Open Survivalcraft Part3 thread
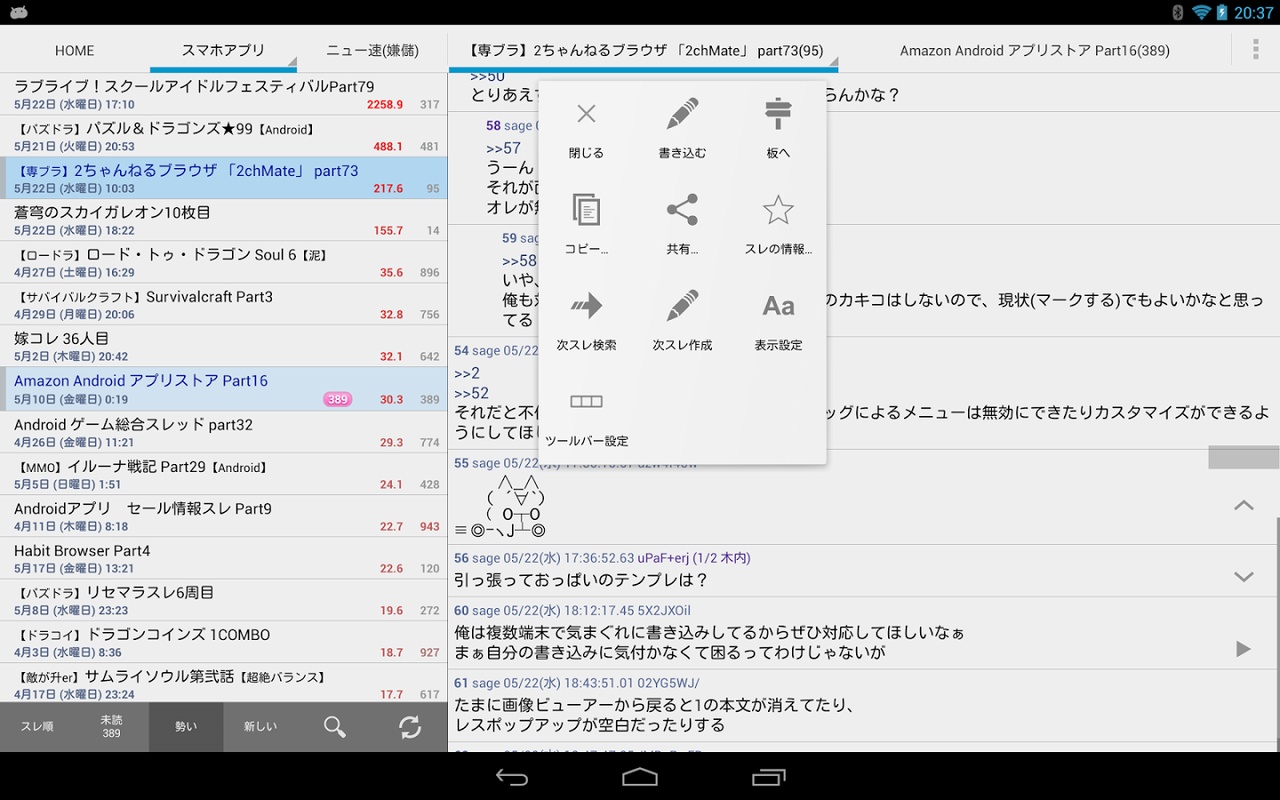Image resolution: width=1280 pixels, height=800 pixels. pyautogui.click(x=224, y=304)
